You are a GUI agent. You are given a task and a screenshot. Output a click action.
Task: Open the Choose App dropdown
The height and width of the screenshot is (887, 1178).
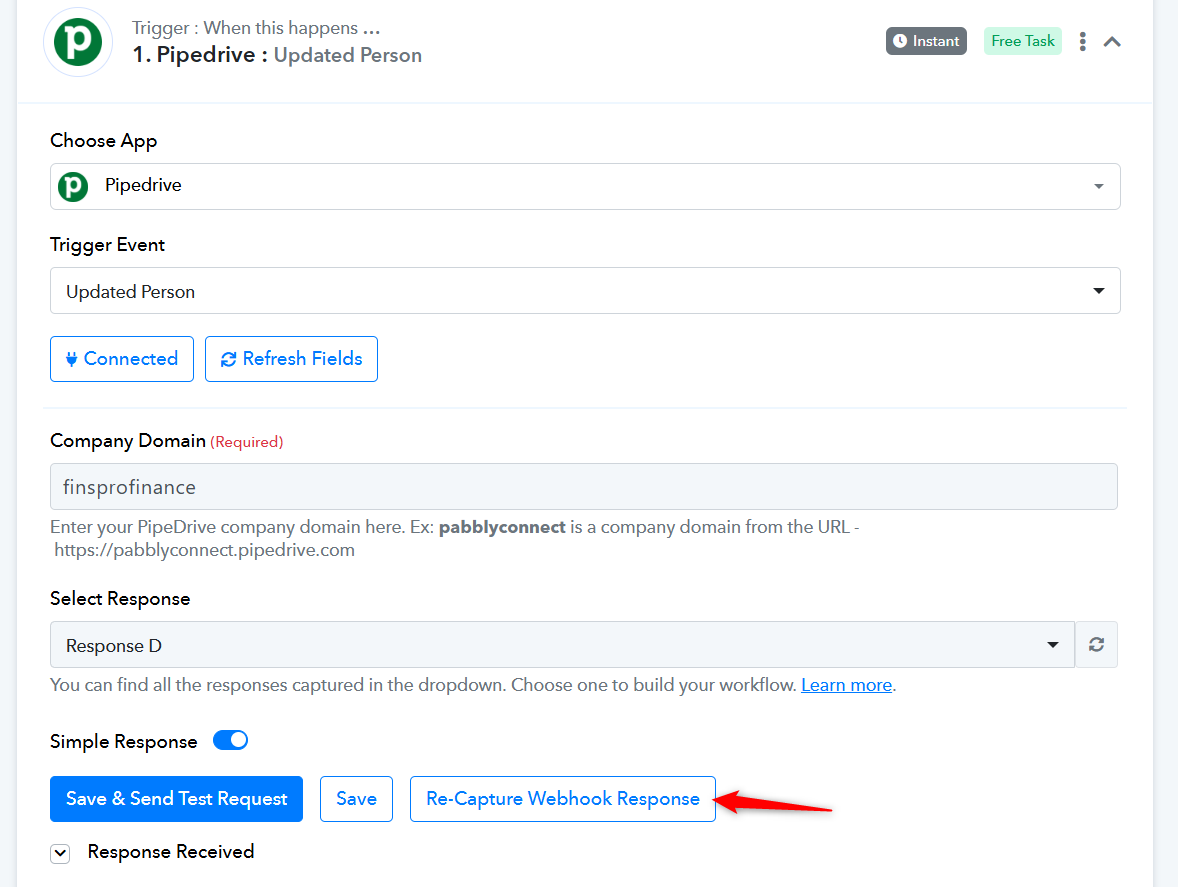pyautogui.click(x=585, y=186)
